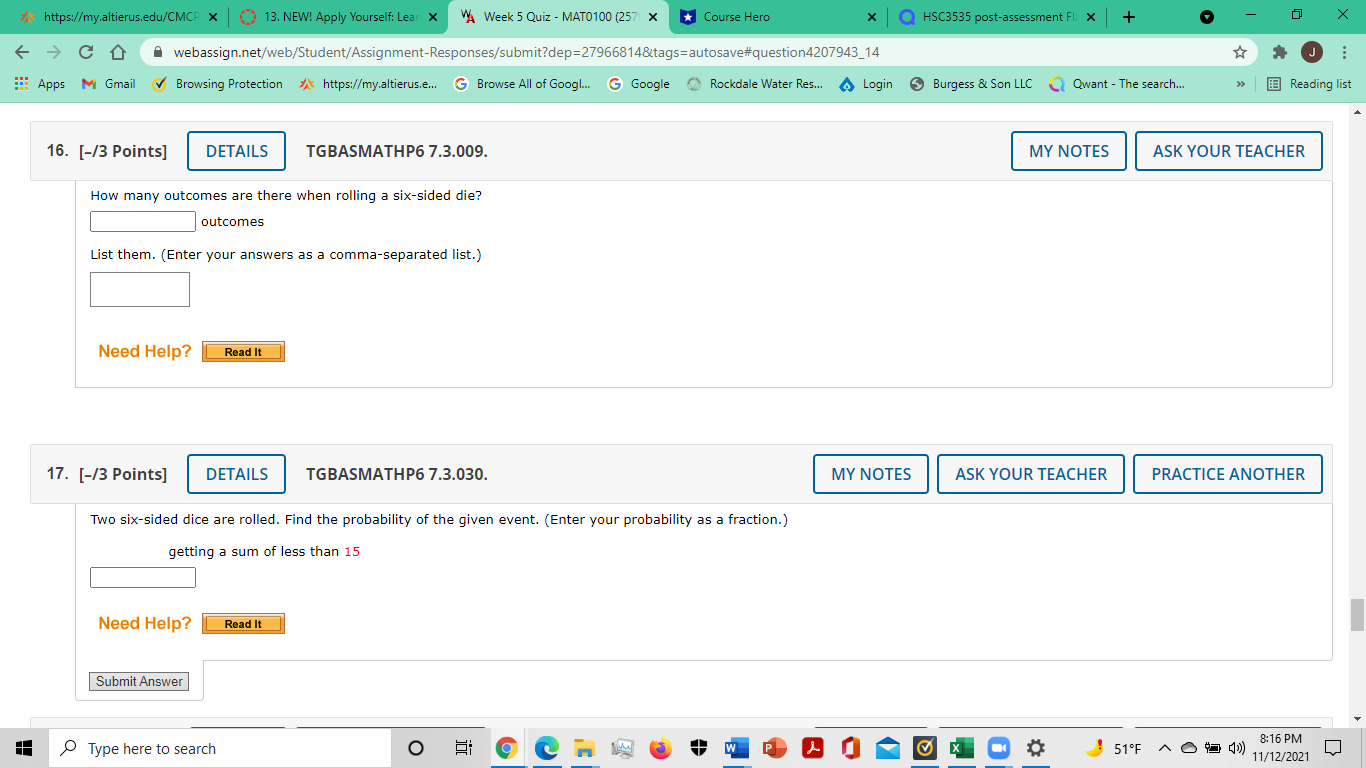Viewport: 1366px width, 768px height.
Task: Show hidden system tray icons
Action: pyautogui.click(x=1165, y=748)
